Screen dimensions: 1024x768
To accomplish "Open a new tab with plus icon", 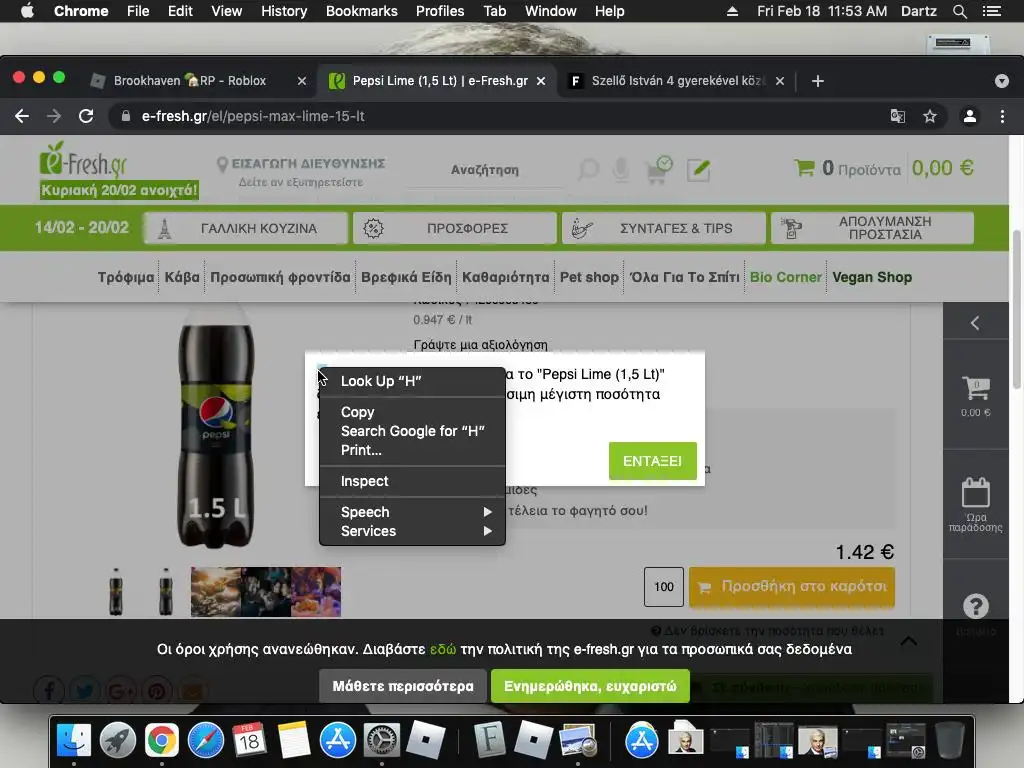I will point(818,81).
